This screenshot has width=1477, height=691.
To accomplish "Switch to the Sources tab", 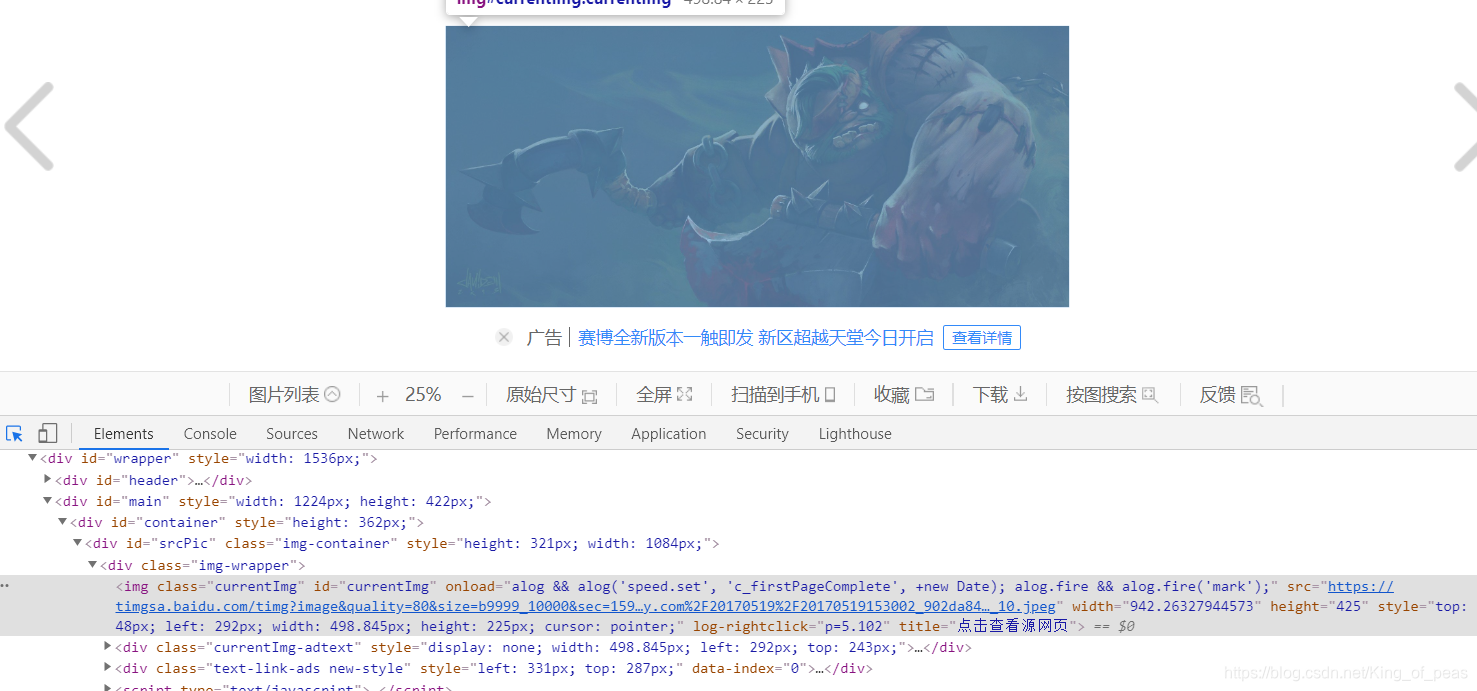I will tap(292, 434).
